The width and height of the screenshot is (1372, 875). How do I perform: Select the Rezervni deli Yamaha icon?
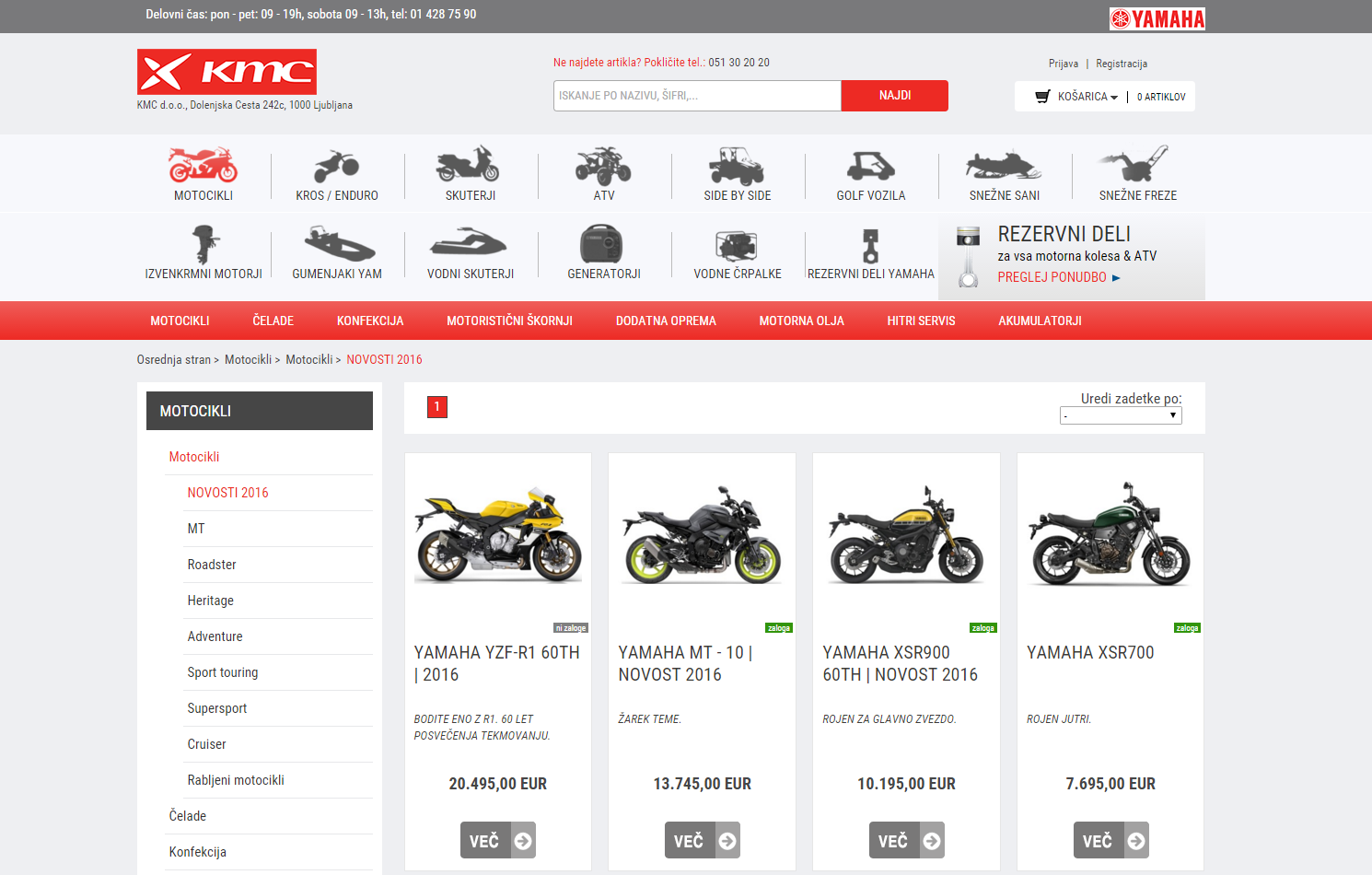point(870,246)
